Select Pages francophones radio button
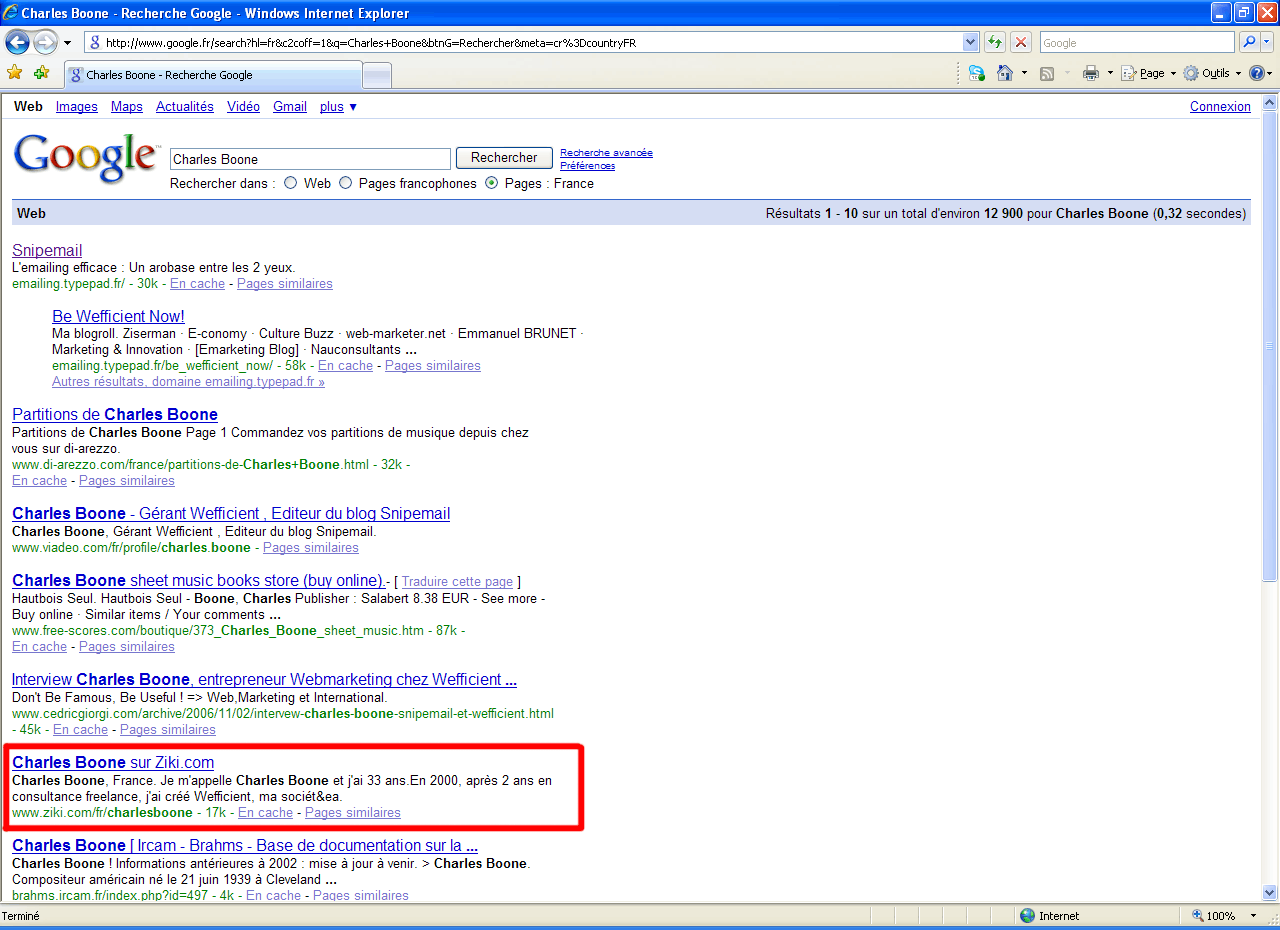The width and height of the screenshot is (1280, 930). click(346, 183)
